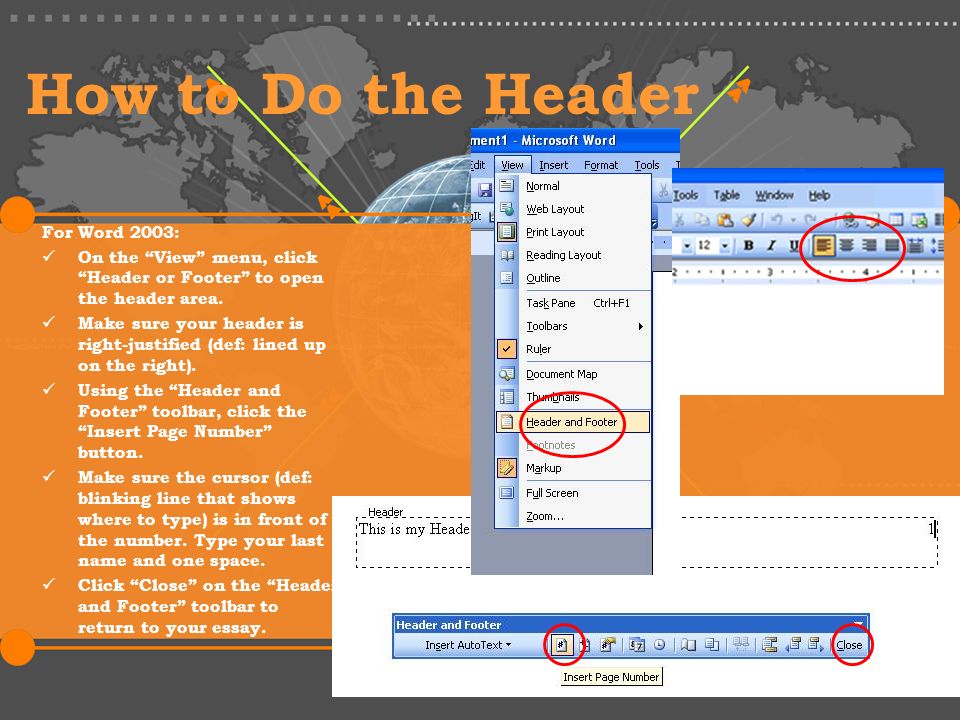Open Task Pane from View menu

click(x=572, y=303)
